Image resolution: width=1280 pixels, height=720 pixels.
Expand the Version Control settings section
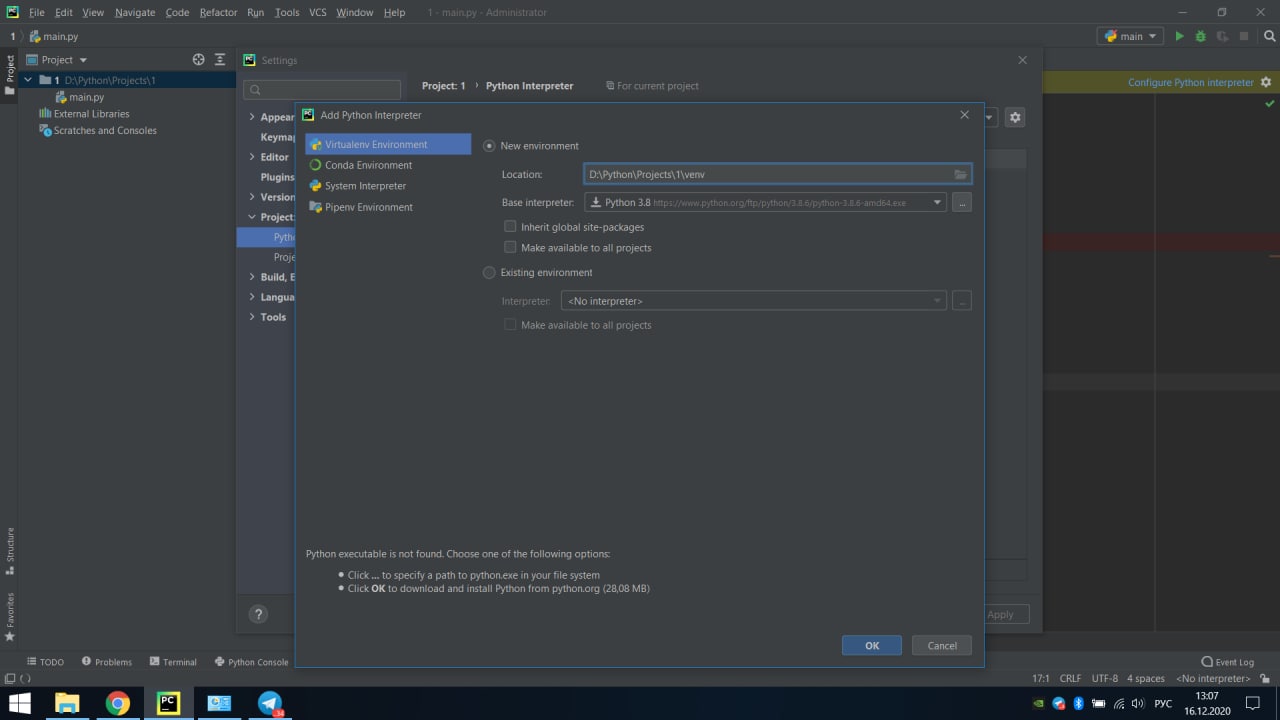pyautogui.click(x=252, y=197)
